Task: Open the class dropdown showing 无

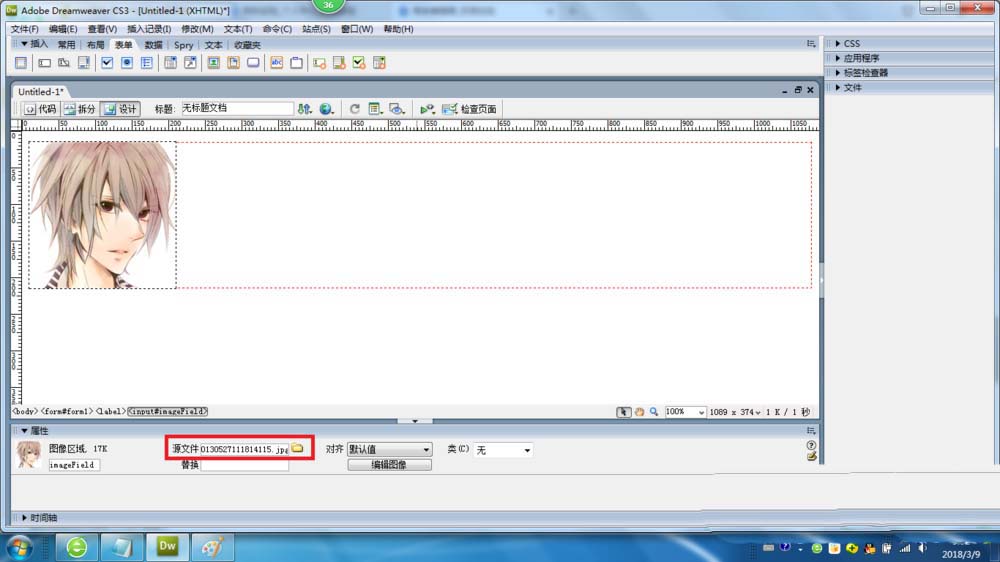Action: click(503, 450)
